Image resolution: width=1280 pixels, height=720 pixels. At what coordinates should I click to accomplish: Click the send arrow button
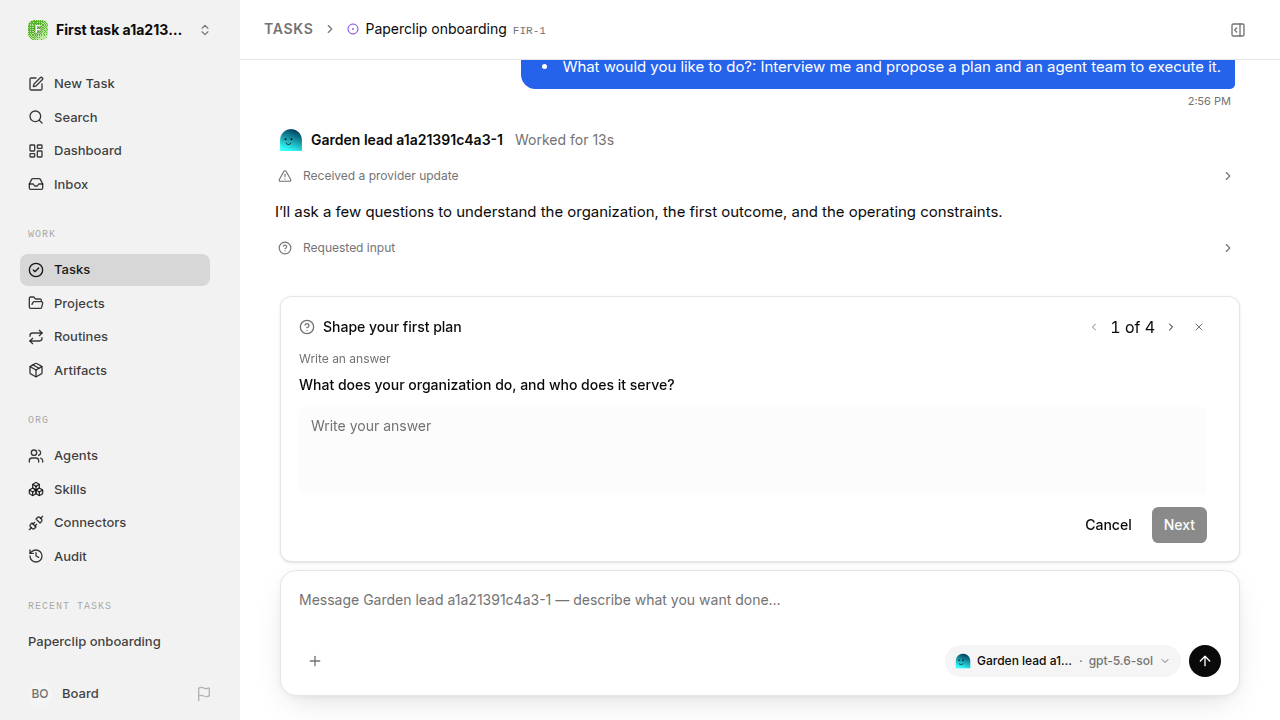click(1205, 661)
